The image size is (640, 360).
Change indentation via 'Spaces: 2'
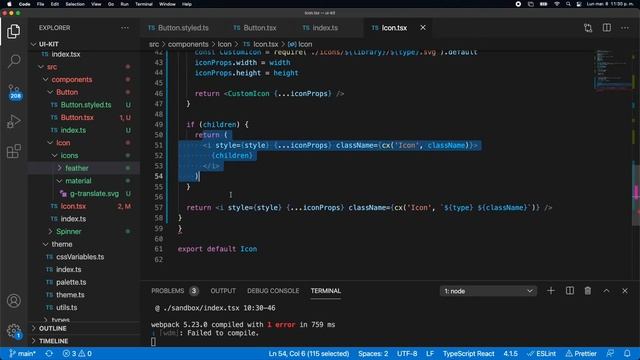[x=373, y=353]
